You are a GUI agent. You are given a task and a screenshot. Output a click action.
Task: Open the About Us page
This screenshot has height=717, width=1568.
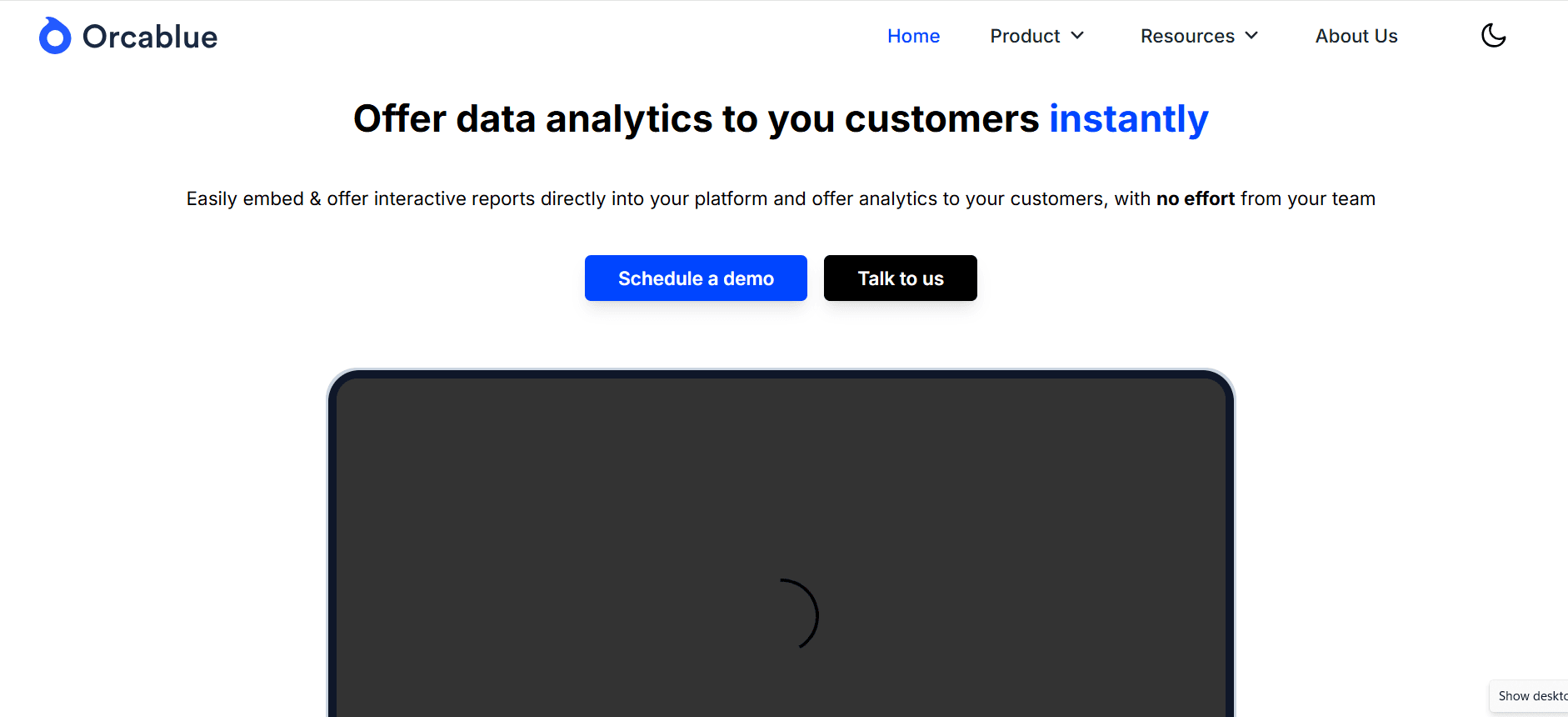coord(1356,37)
